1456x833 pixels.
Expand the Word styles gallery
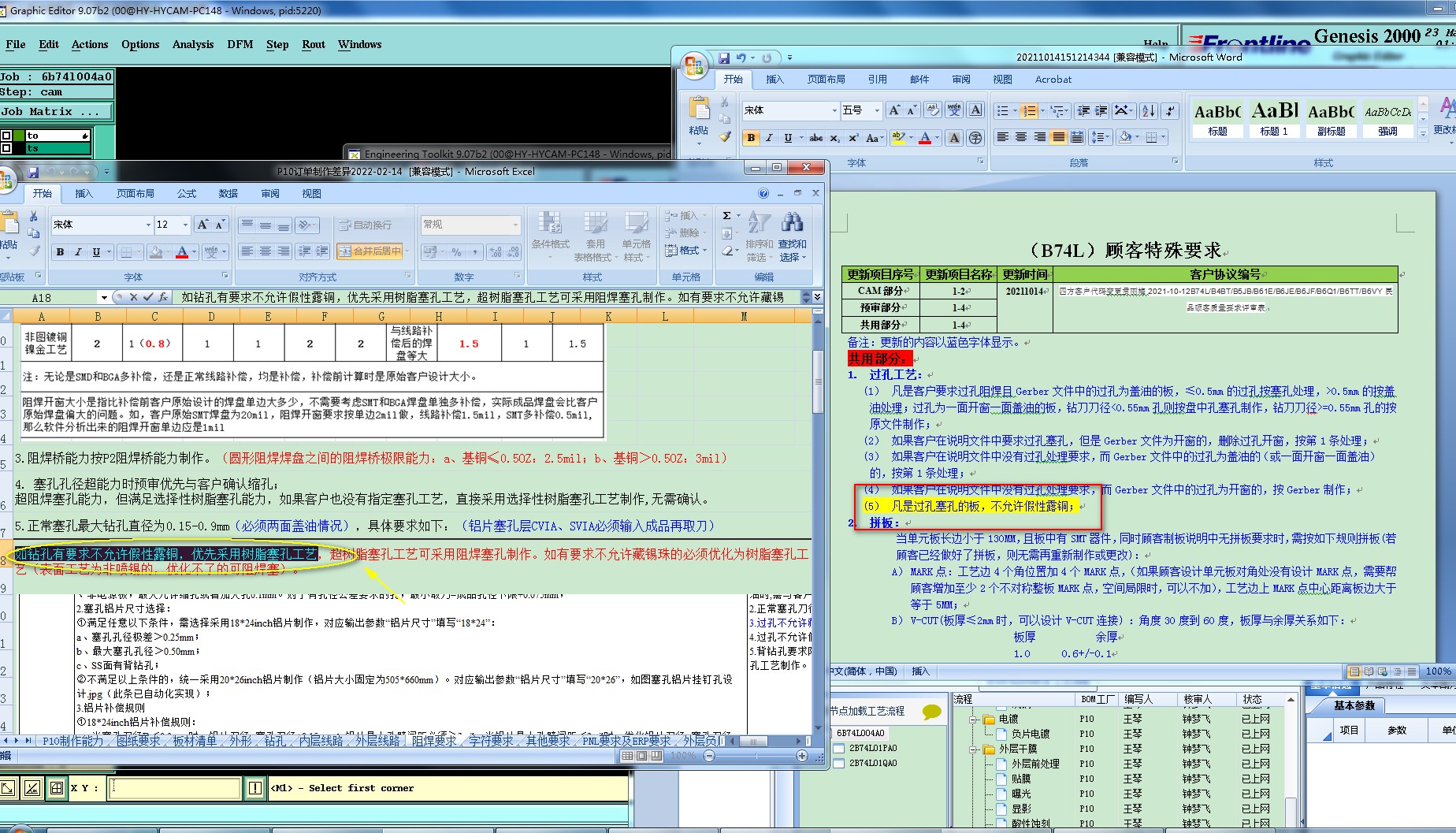click(1423, 134)
